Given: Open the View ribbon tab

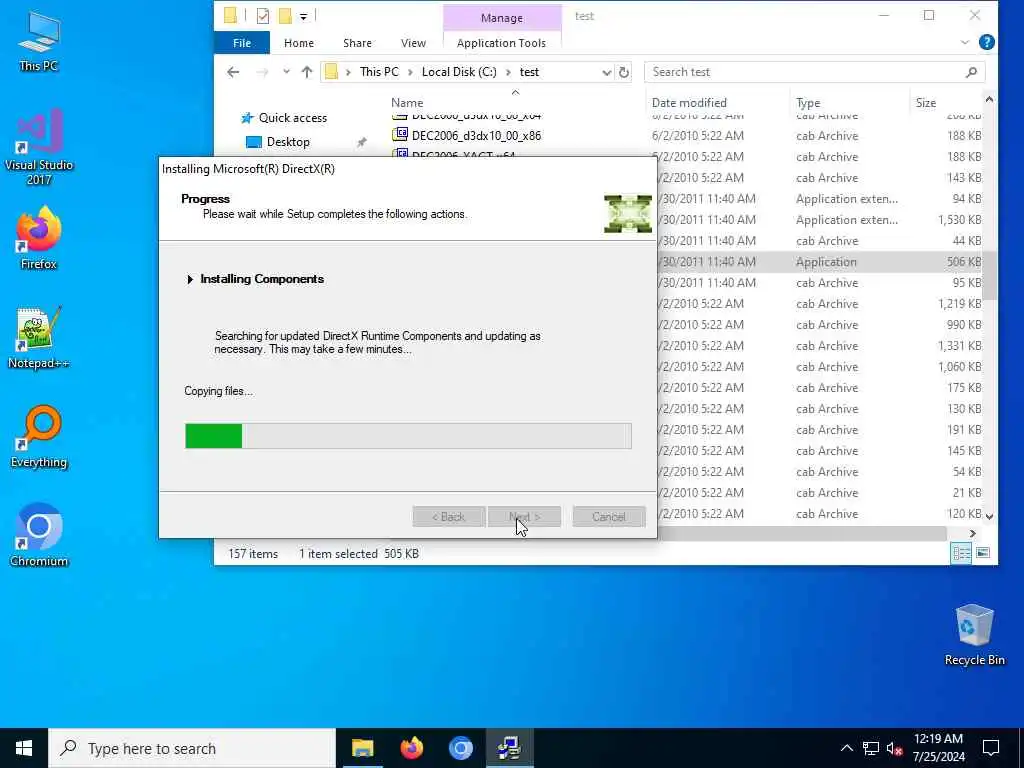Looking at the screenshot, I should [413, 42].
